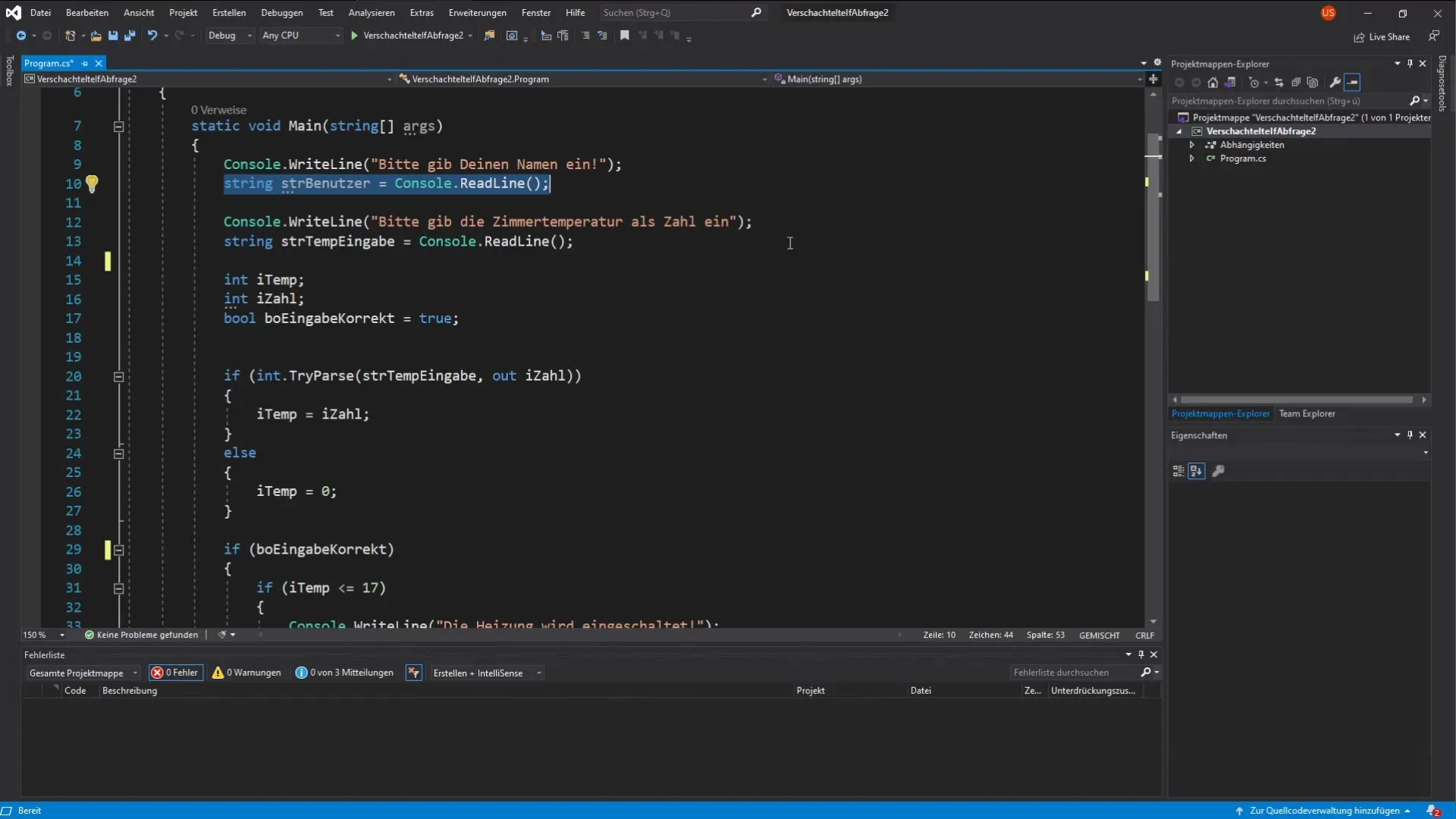Collapse the Main method at line 7
This screenshot has height=819, width=1456.
coord(119,127)
